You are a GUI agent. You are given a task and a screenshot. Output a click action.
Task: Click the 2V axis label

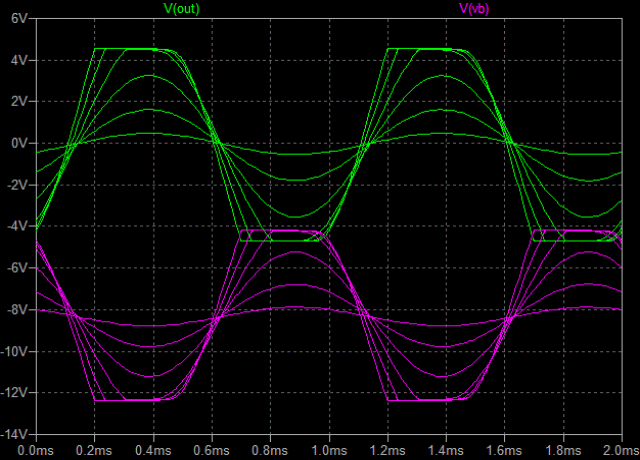click(x=20, y=102)
